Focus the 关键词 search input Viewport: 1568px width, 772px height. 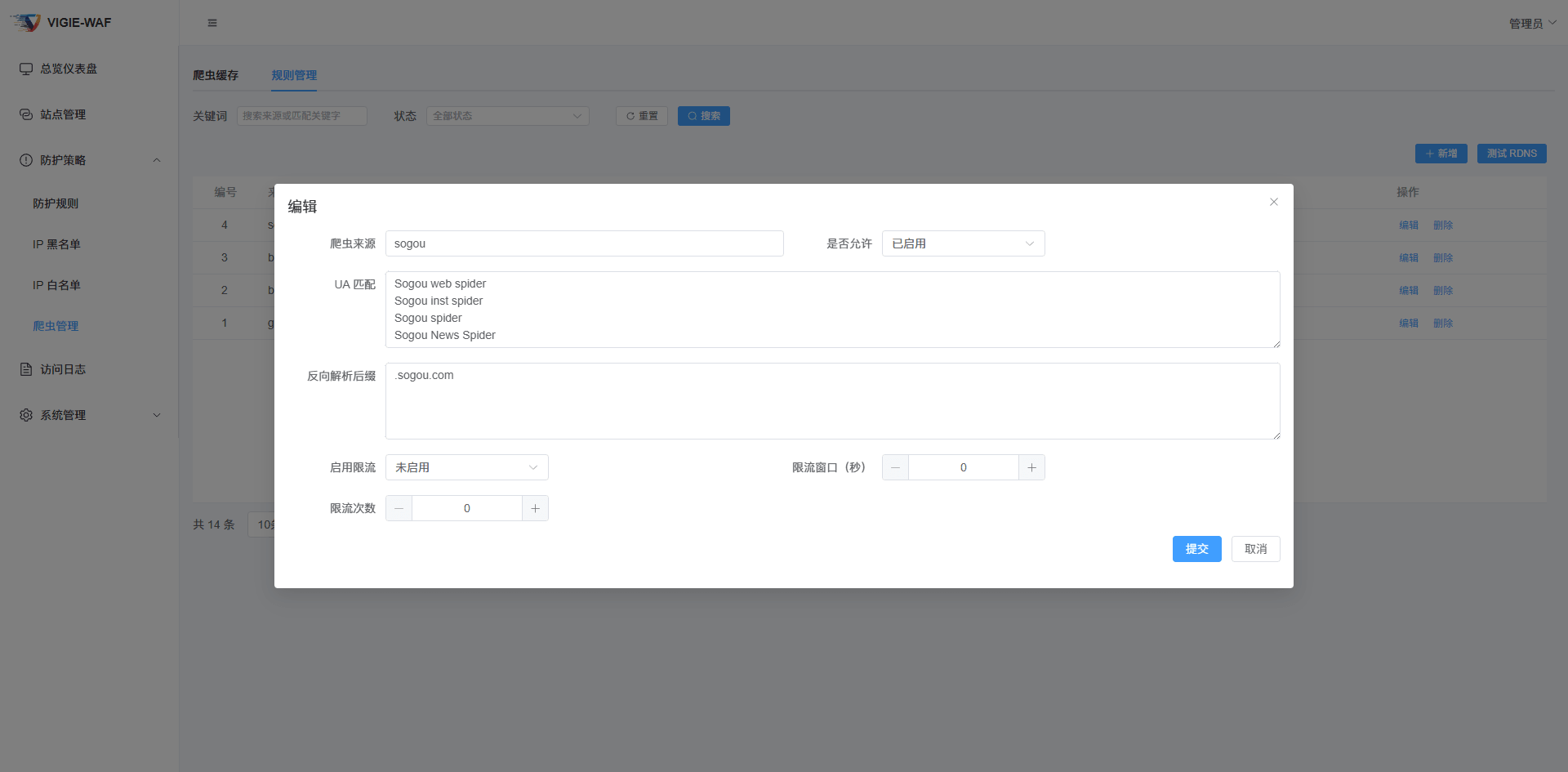pos(302,116)
